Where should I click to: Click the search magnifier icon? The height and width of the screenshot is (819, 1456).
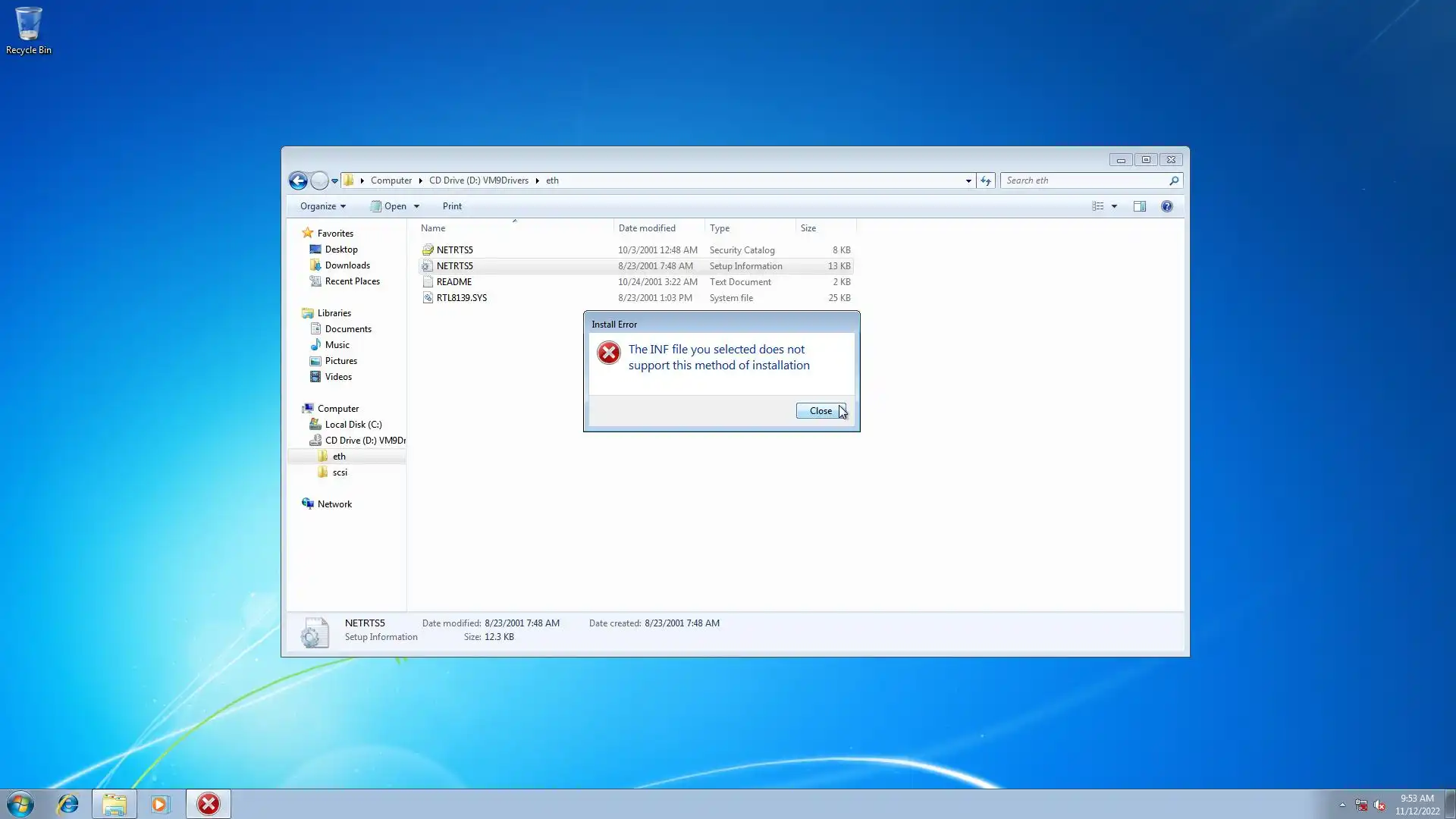[x=1173, y=180]
